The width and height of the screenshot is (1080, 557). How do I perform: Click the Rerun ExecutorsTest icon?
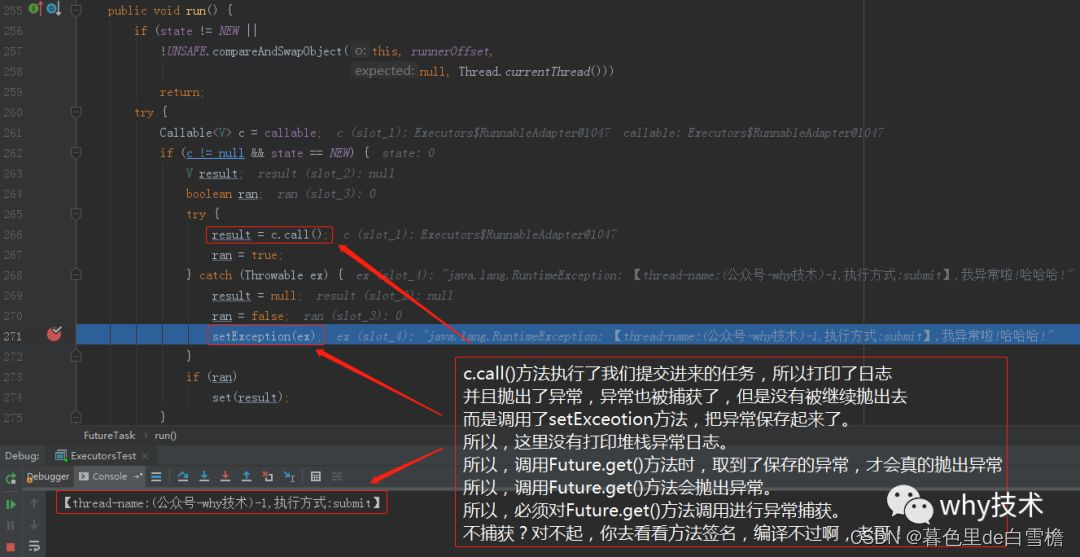point(10,479)
